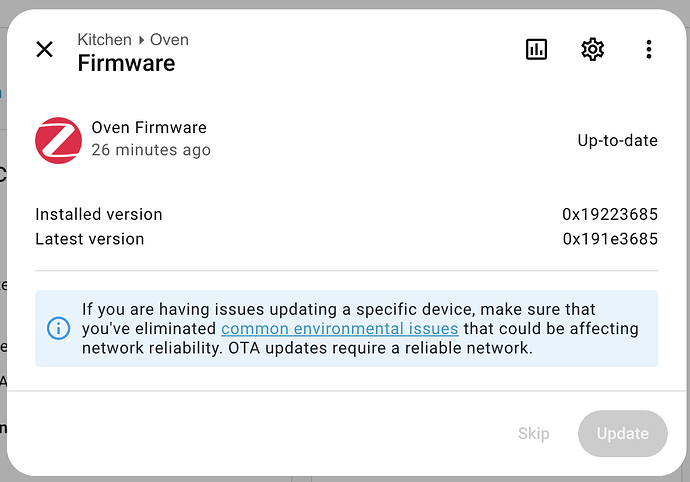
Task: Click the blue info circle icon
Action: [x=59, y=328]
